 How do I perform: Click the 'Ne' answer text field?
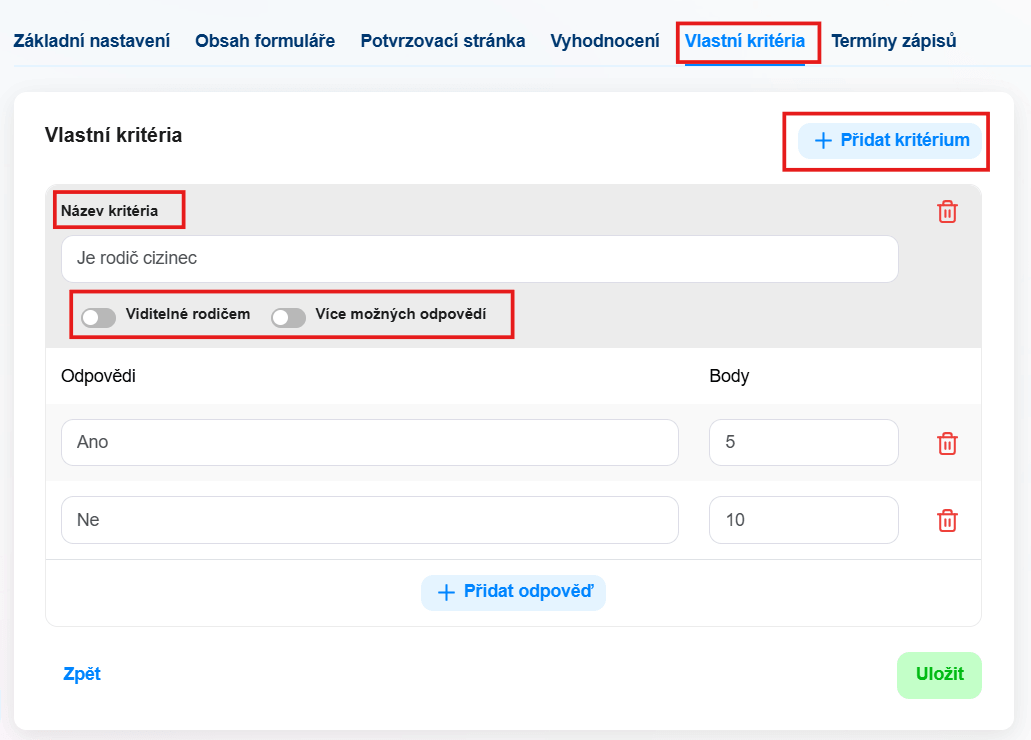(x=369, y=520)
